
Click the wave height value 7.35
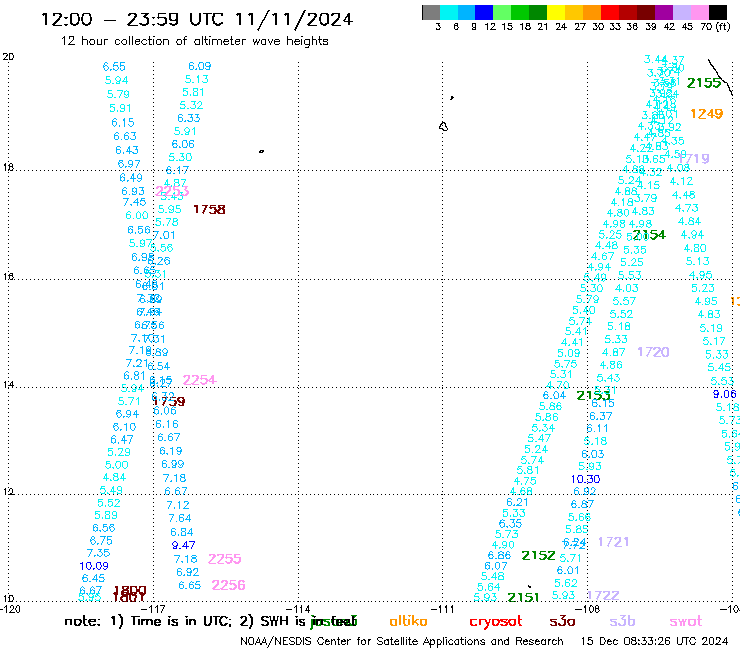tap(98, 553)
